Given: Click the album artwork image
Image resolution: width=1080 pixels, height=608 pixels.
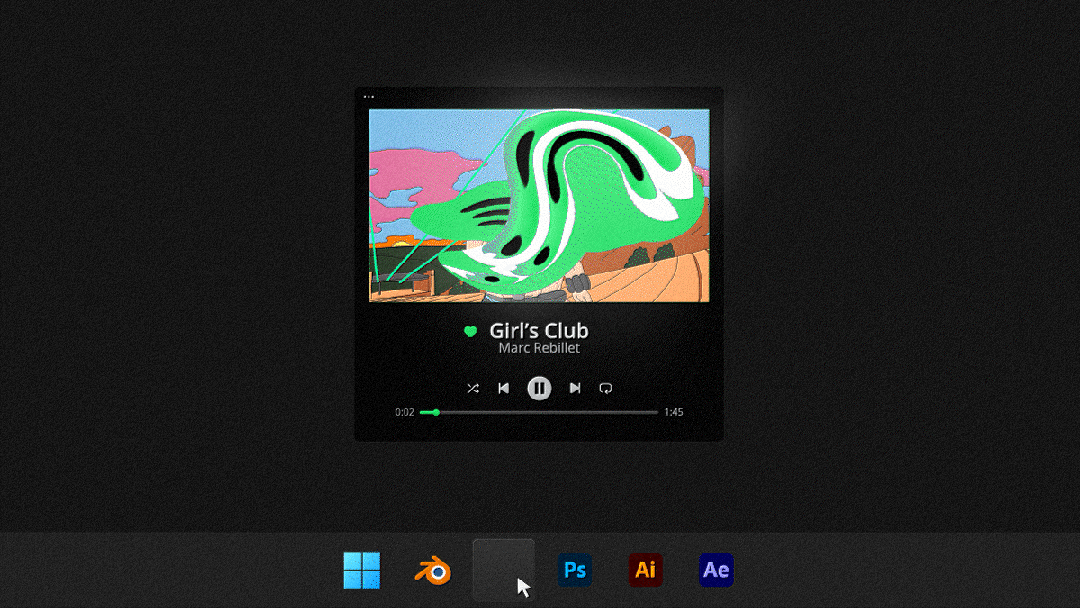Looking at the screenshot, I should point(539,205).
